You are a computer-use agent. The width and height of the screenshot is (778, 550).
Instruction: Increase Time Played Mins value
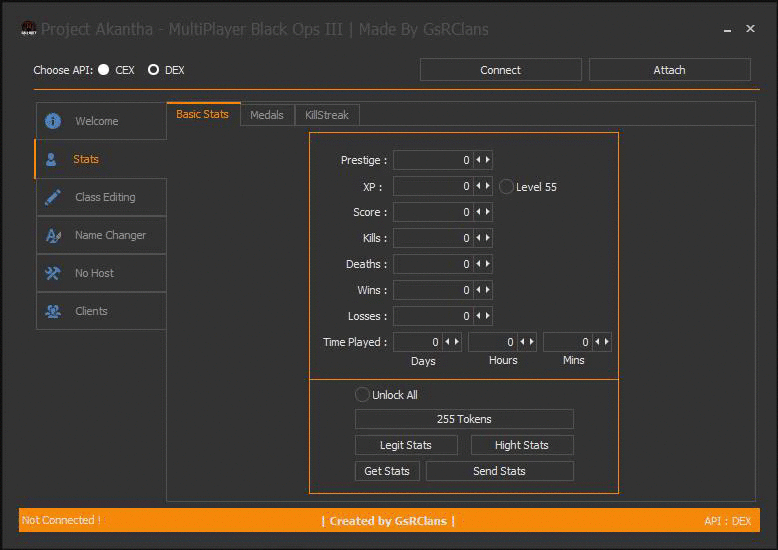tap(607, 342)
